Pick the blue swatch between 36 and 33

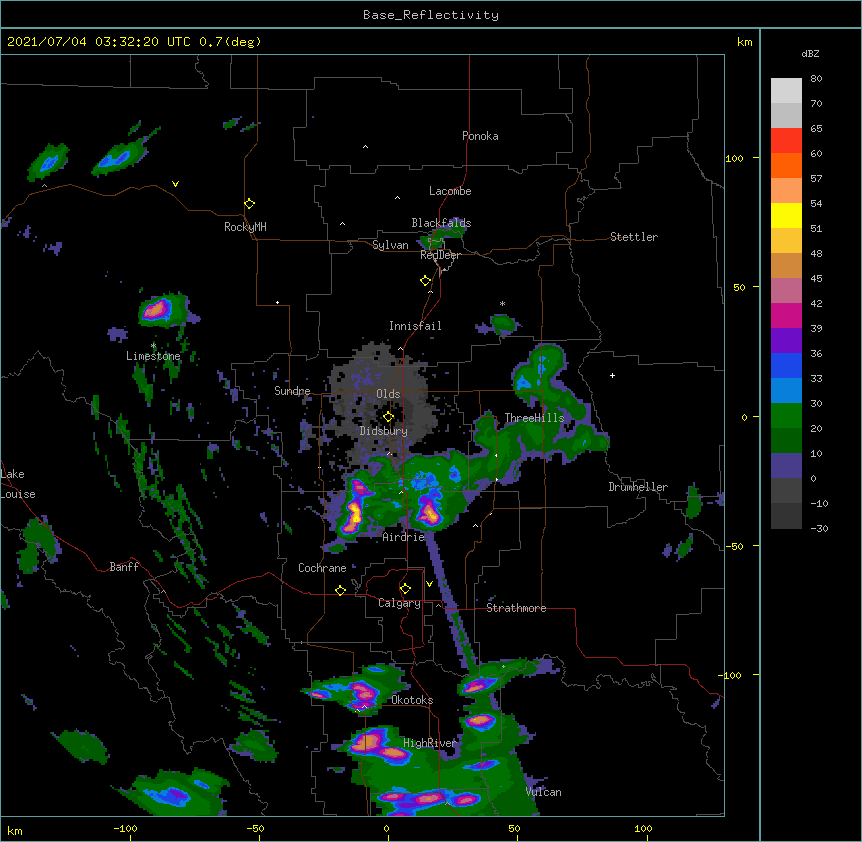click(x=786, y=365)
